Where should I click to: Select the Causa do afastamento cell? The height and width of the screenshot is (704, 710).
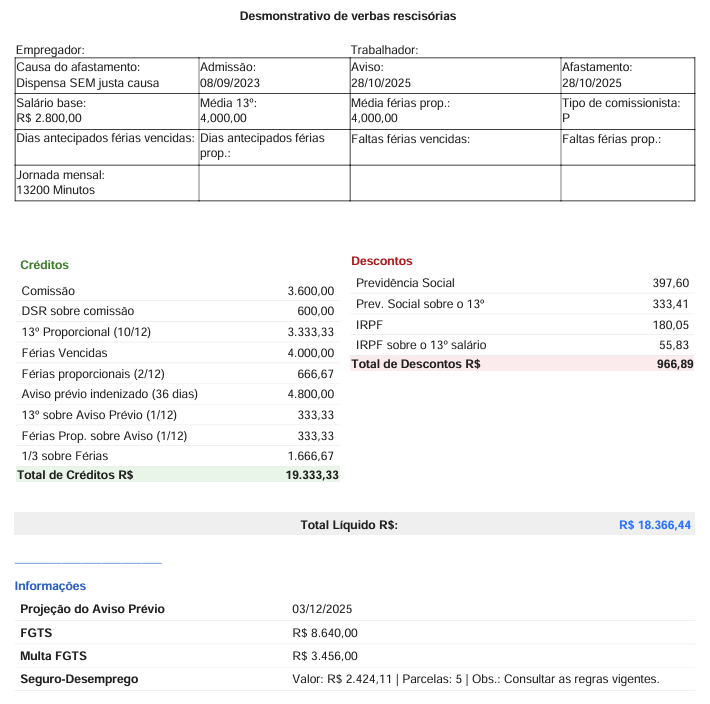[x=106, y=75]
